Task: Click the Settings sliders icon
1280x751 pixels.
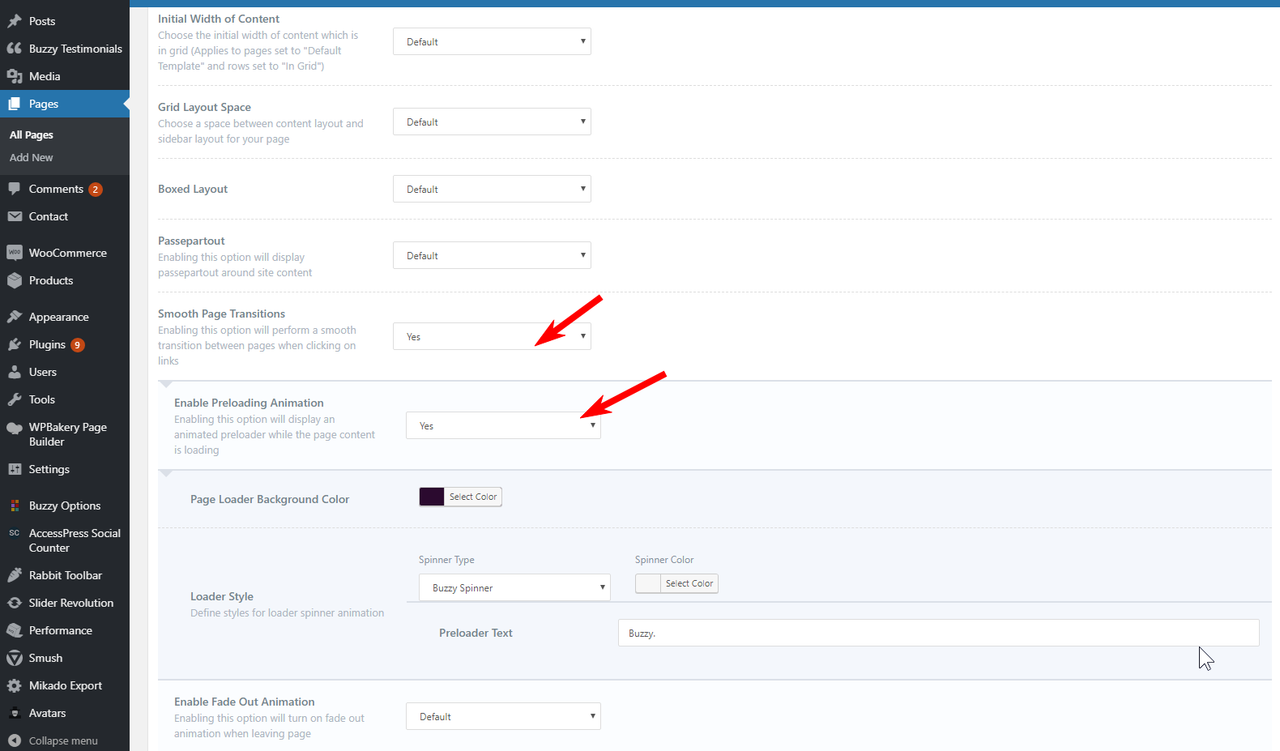Action: [x=14, y=469]
